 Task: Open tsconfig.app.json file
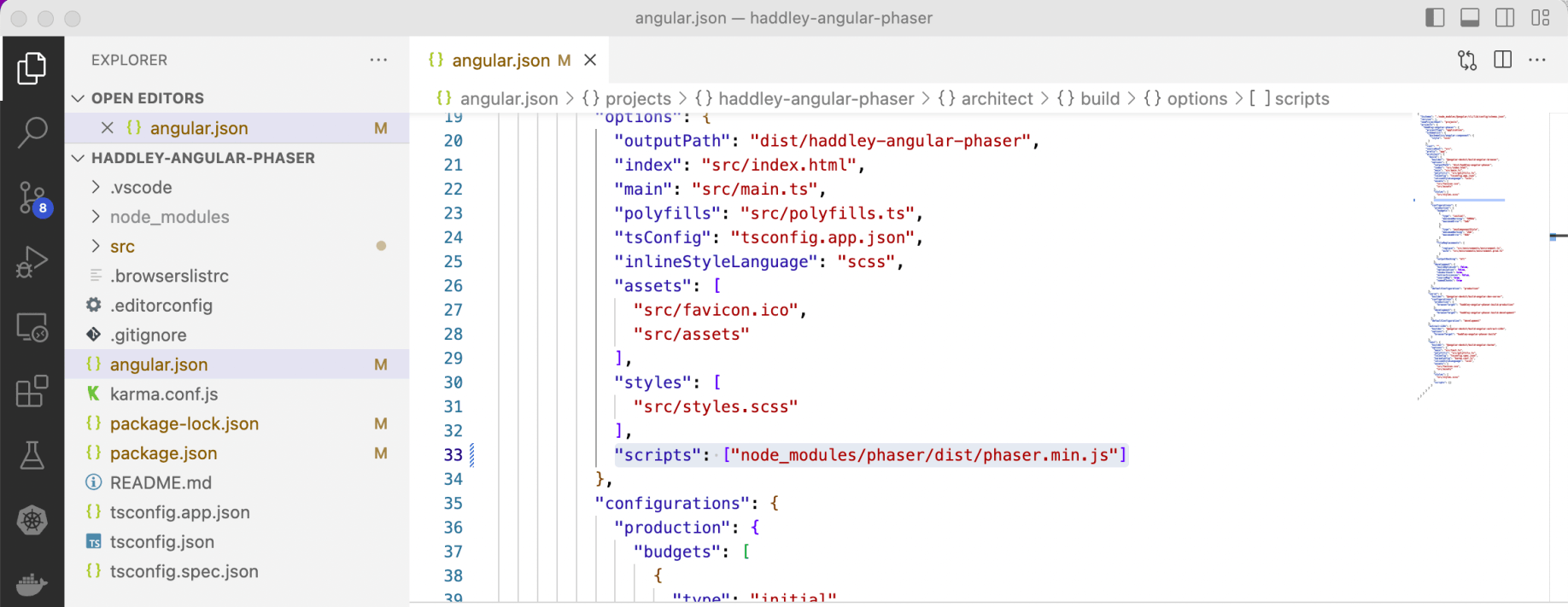237,512
